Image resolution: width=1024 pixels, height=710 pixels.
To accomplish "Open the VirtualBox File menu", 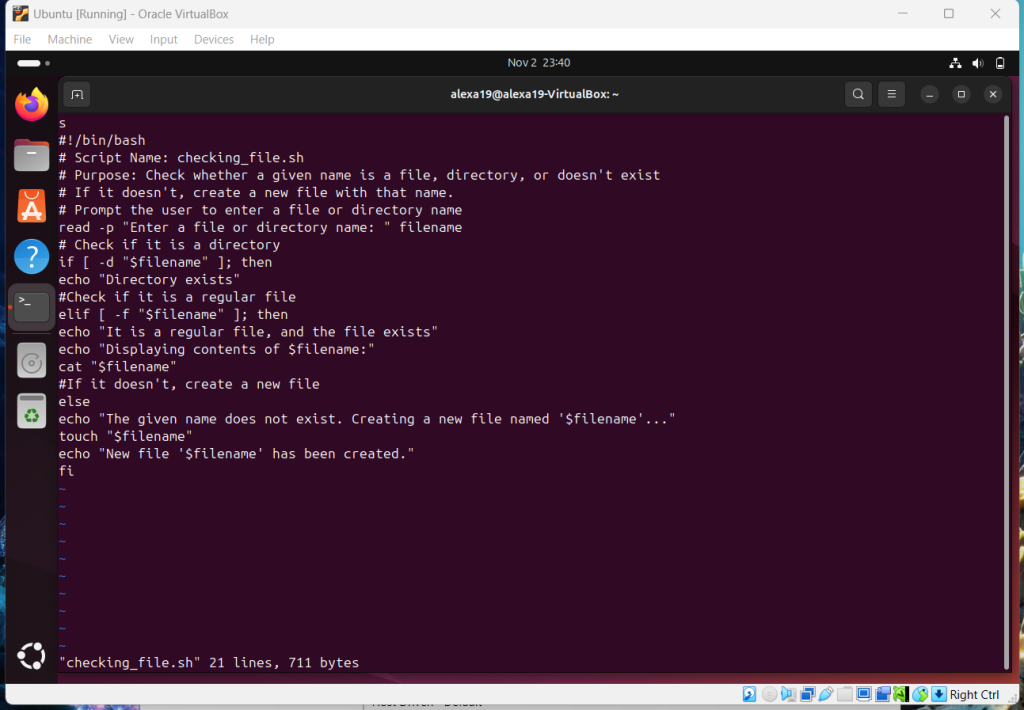I will (x=22, y=39).
